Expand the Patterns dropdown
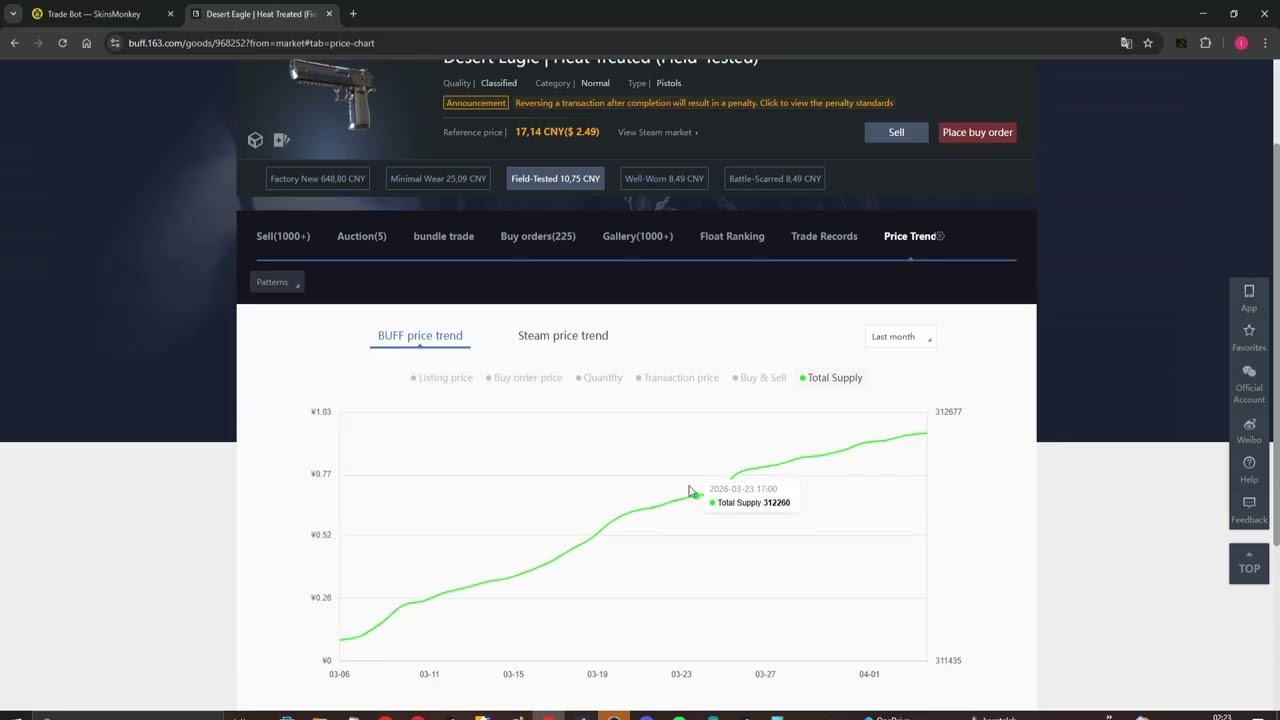Viewport: 1280px width, 720px height. tap(276, 282)
